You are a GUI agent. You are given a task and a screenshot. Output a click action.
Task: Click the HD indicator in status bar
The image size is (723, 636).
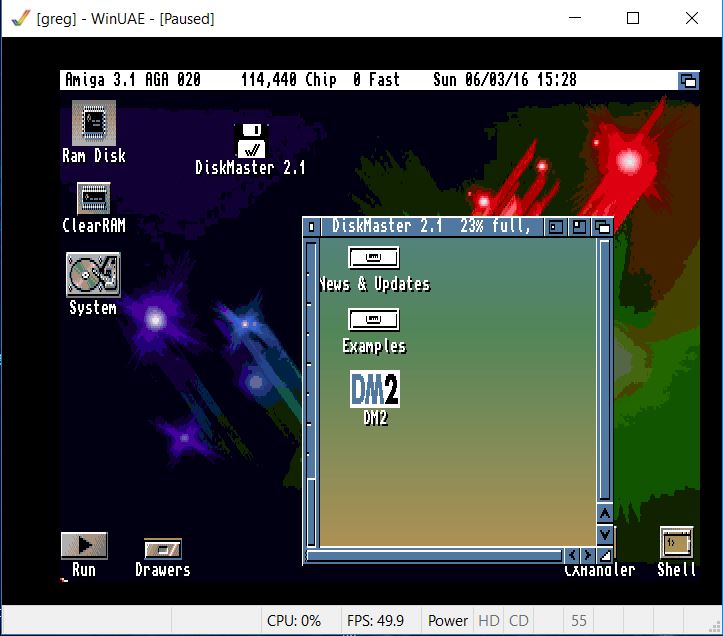coord(489,621)
